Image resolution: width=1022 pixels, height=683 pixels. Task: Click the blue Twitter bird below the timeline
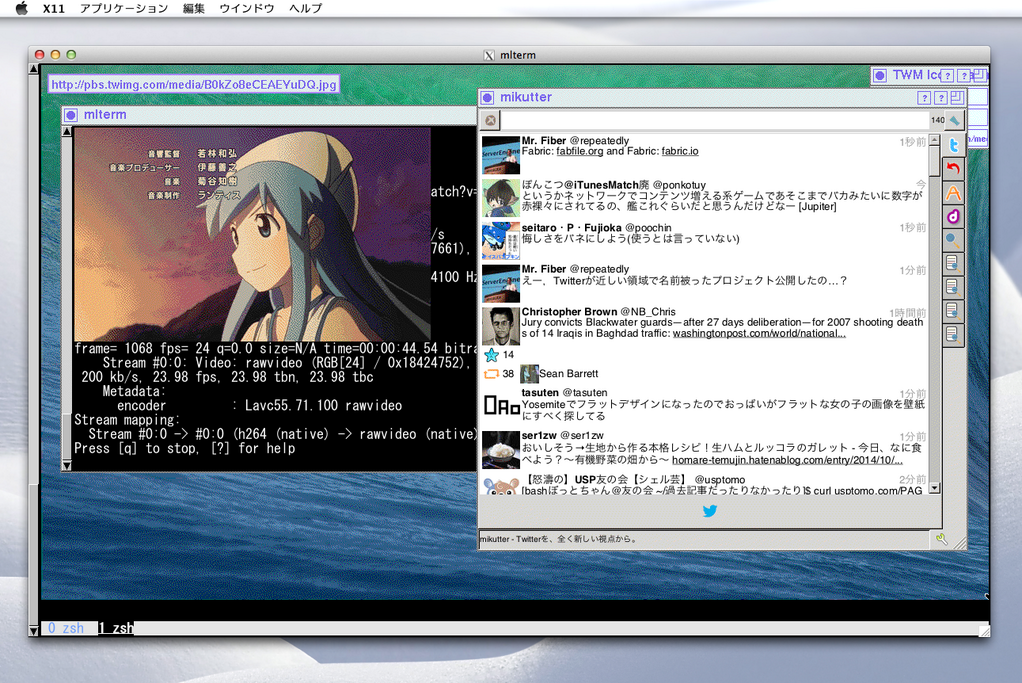pyautogui.click(x=710, y=511)
